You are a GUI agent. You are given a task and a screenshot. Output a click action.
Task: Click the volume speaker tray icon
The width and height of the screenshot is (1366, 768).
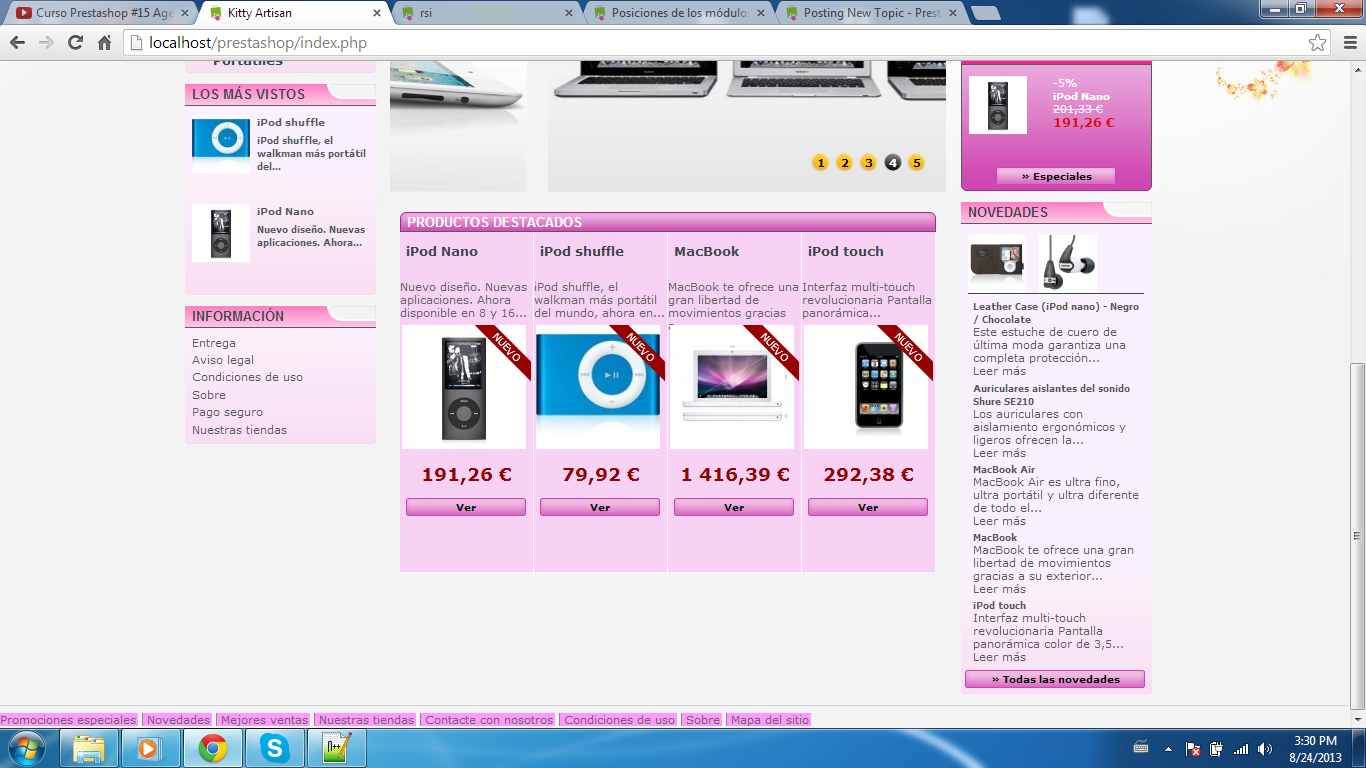click(1265, 748)
